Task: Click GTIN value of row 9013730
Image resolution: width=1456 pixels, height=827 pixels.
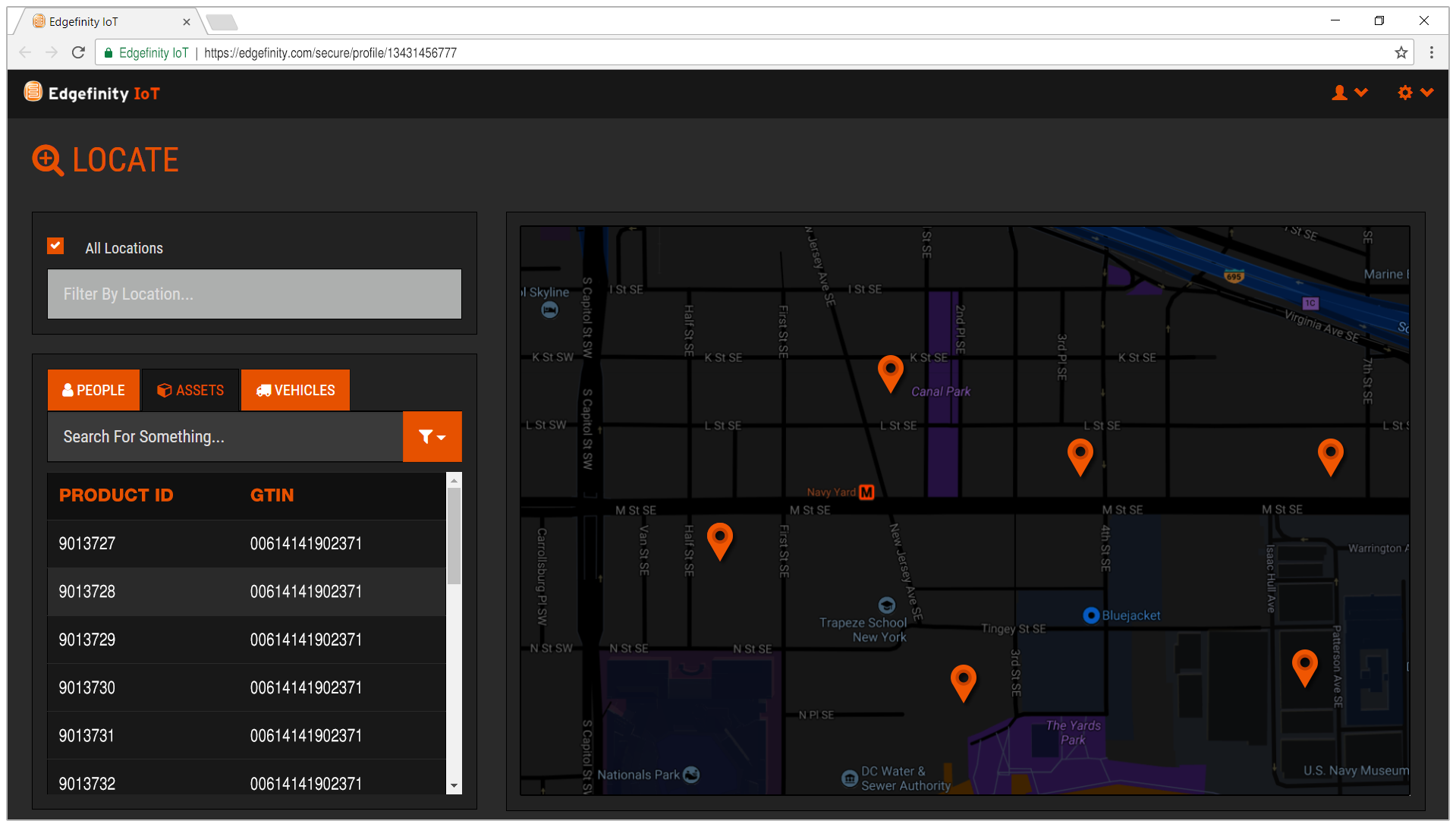Action: tap(306, 688)
